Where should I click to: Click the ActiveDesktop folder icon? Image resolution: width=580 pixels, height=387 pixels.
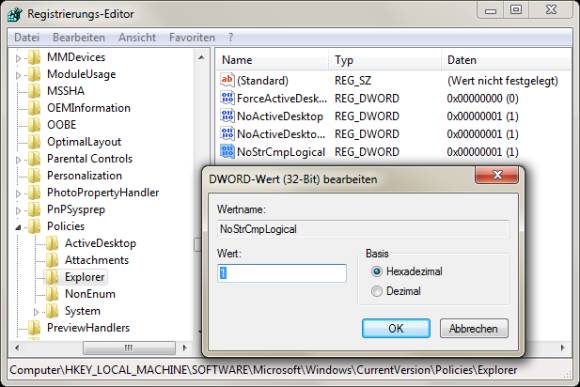tap(52, 243)
